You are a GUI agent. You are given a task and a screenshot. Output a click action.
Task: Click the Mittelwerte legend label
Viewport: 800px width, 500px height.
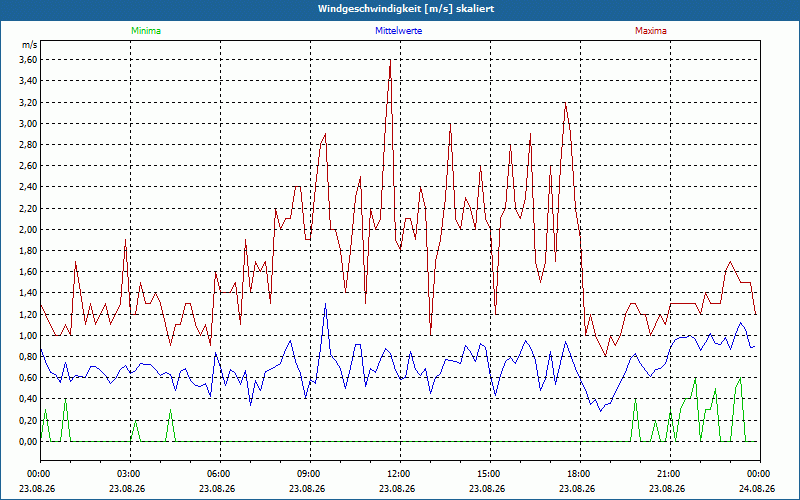click(x=398, y=31)
